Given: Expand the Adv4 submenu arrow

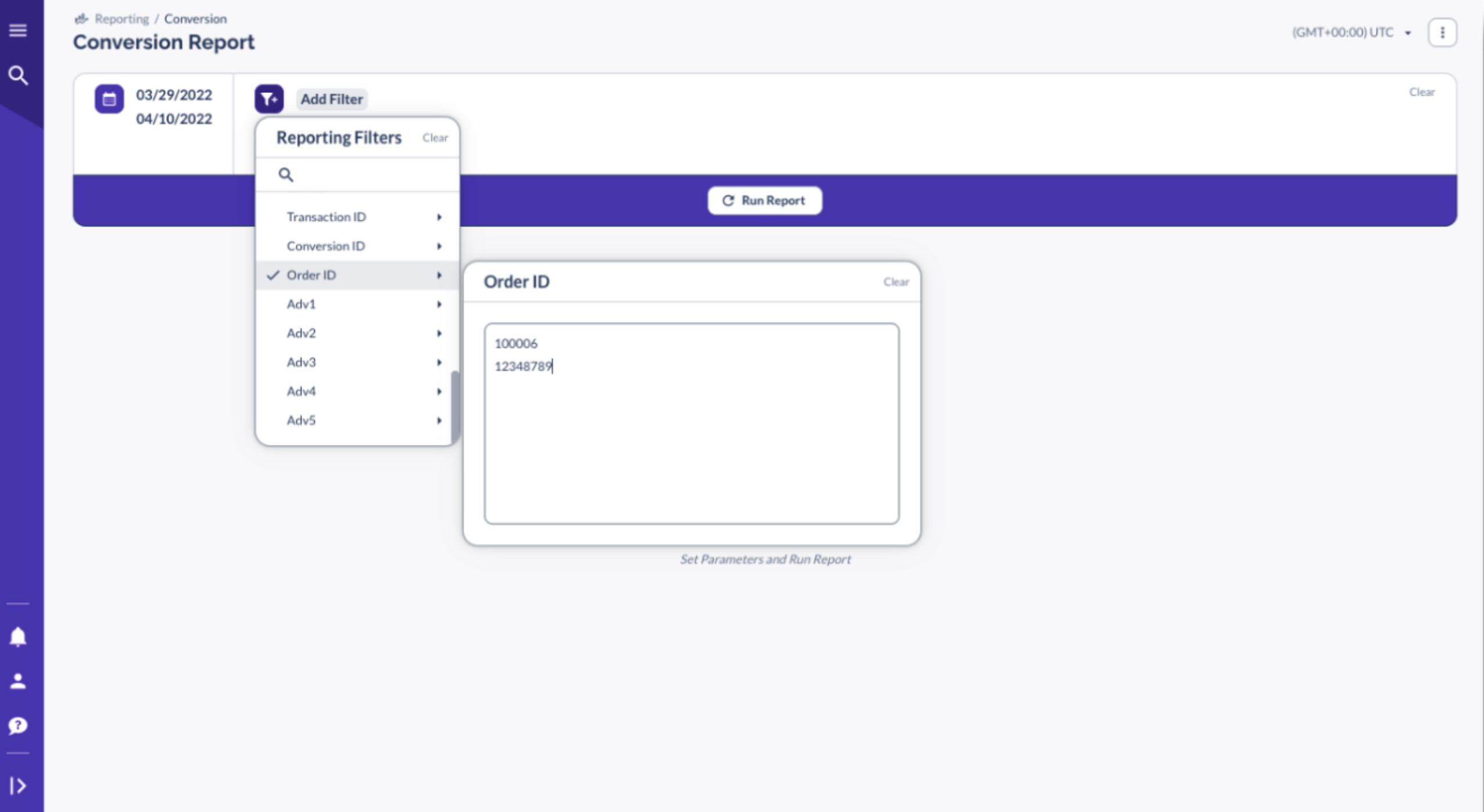Looking at the screenshot, I should pos(439,391).
